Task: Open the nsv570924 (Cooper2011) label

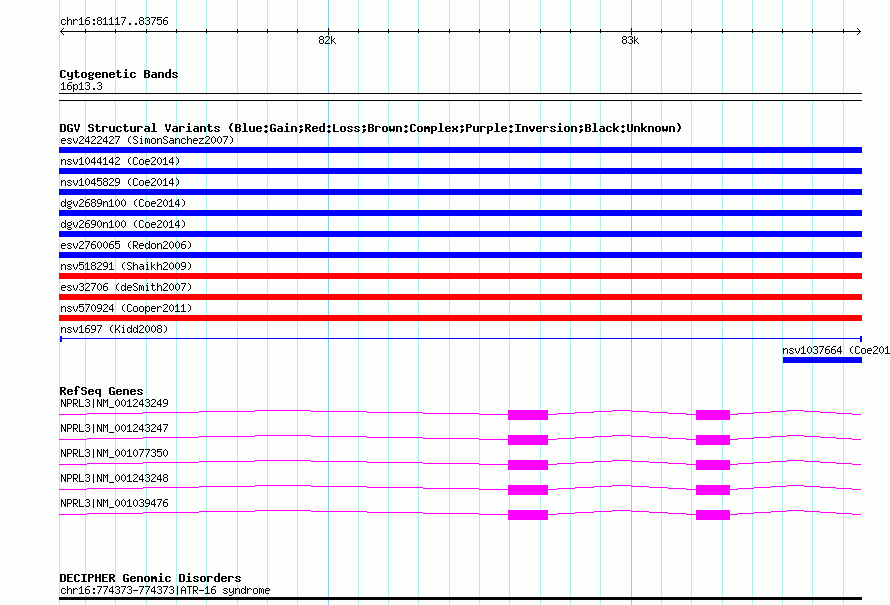Action: click(x=126, y=308)
